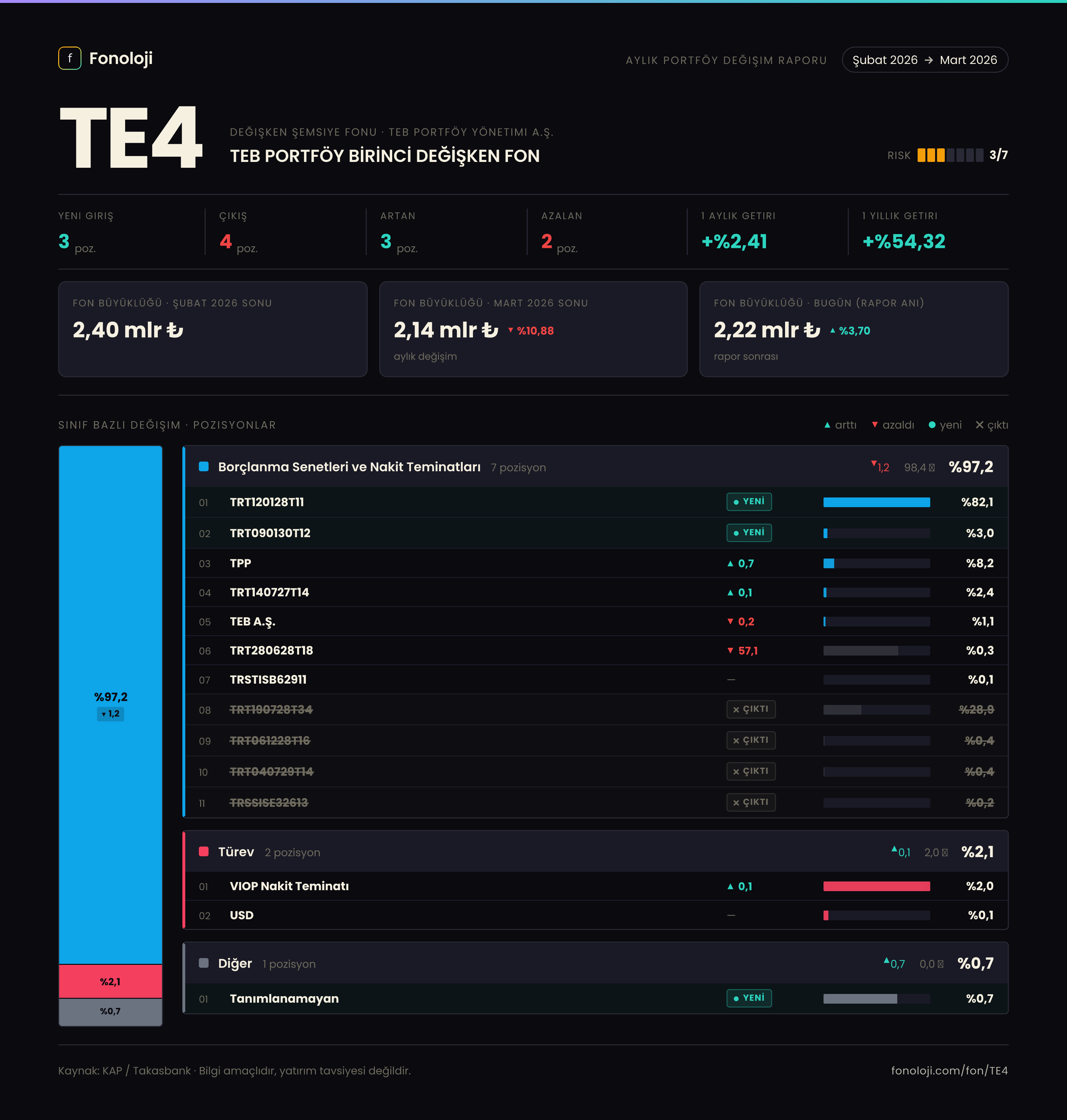Click the weight bar for Tanımlanamayan
The image size is (1067, 1120).
(x=877, y=999)
